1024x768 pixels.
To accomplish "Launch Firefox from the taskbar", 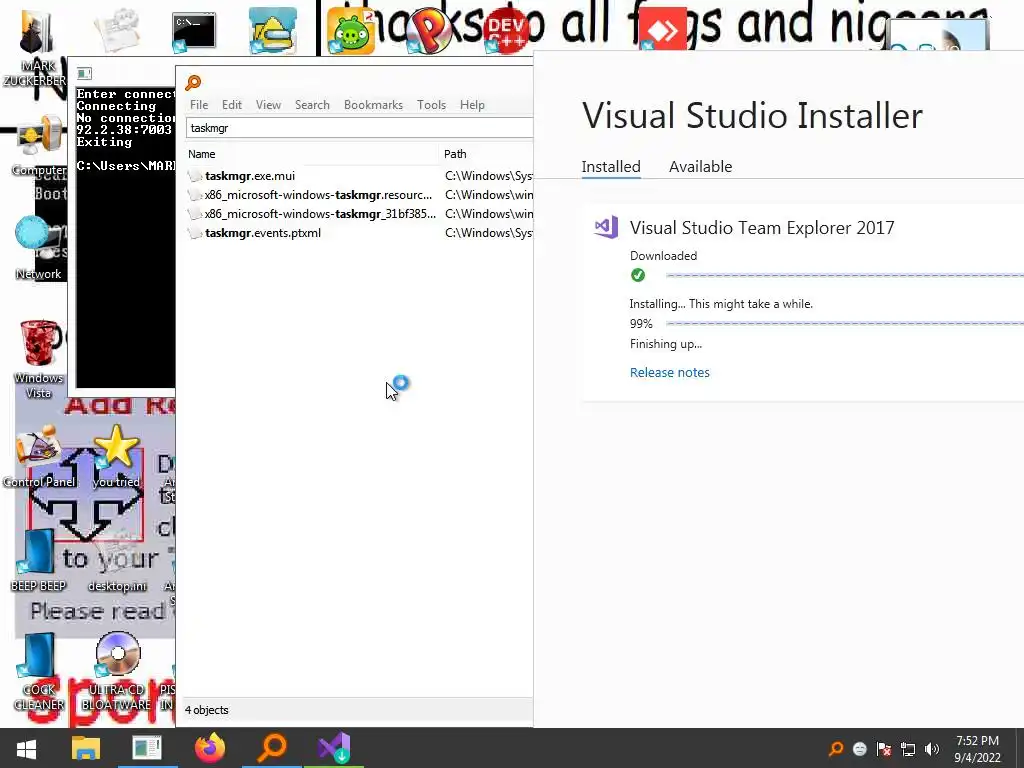I will click(x=210, y=748).
